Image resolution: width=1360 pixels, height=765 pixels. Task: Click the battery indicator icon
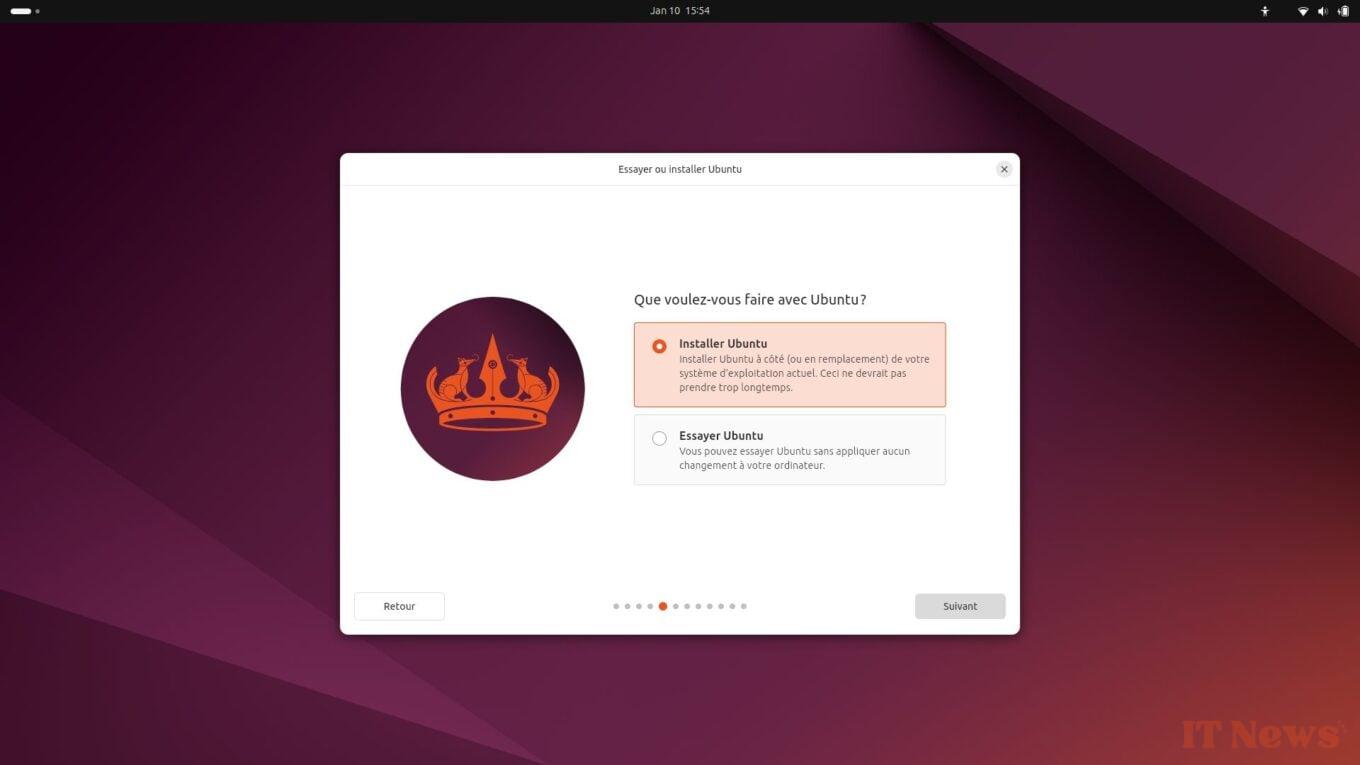pyautogui.click(x=1343, y=11)
